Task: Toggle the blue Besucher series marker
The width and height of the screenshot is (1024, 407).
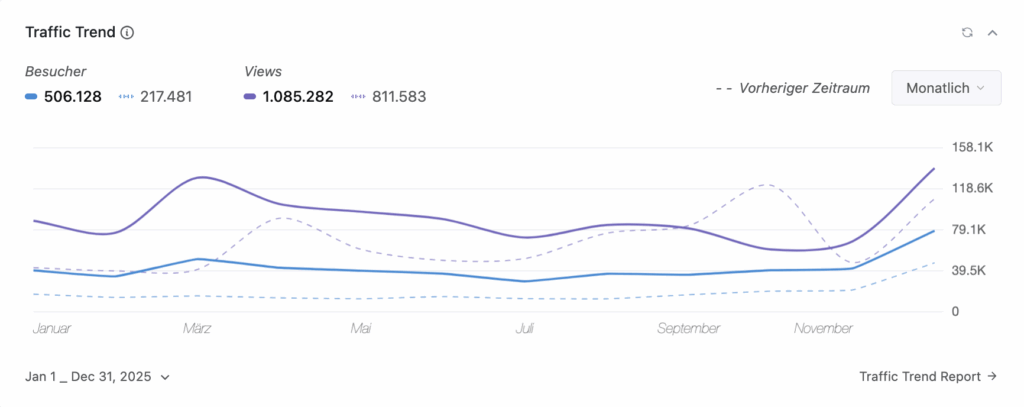Action: (x=31, y=97)
